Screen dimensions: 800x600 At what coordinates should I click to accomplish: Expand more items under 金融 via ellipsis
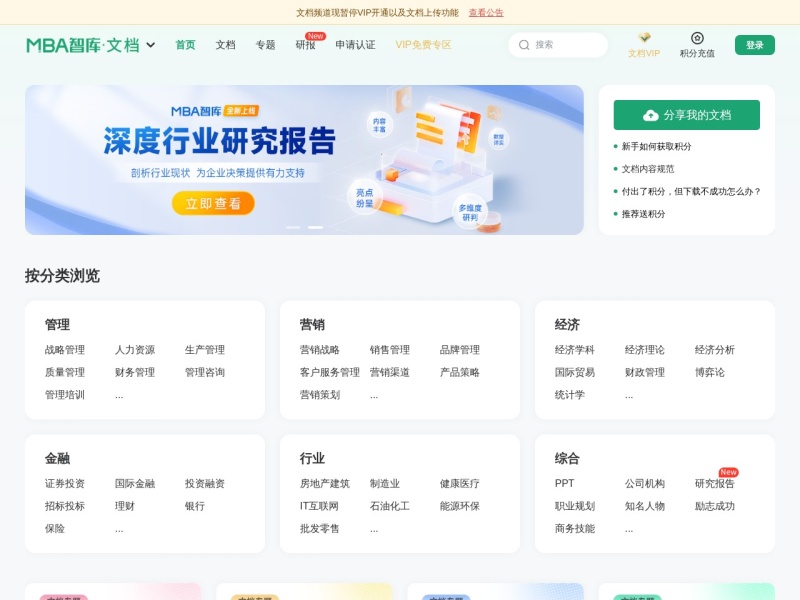119,529
